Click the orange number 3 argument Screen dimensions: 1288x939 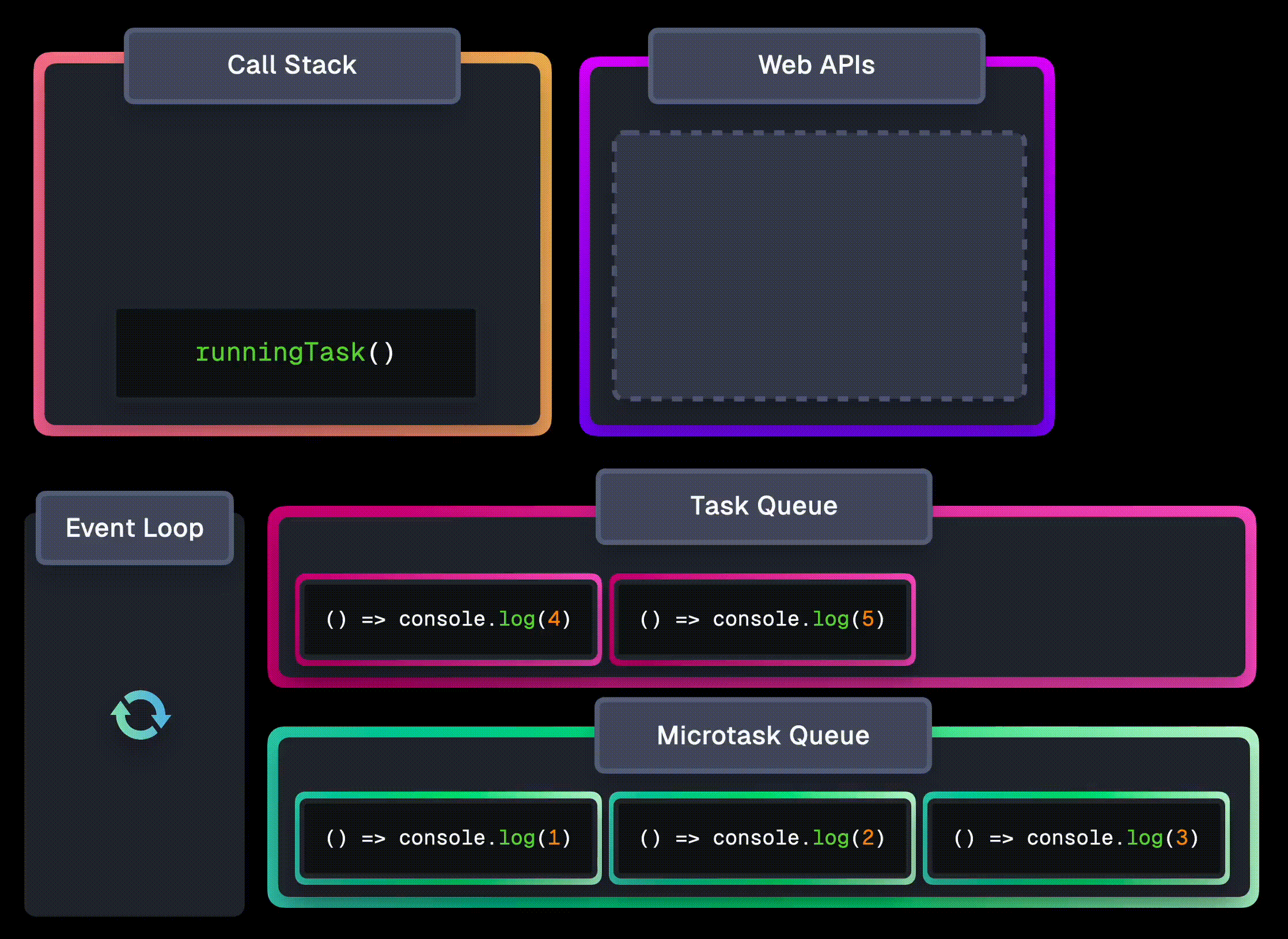1182,838
